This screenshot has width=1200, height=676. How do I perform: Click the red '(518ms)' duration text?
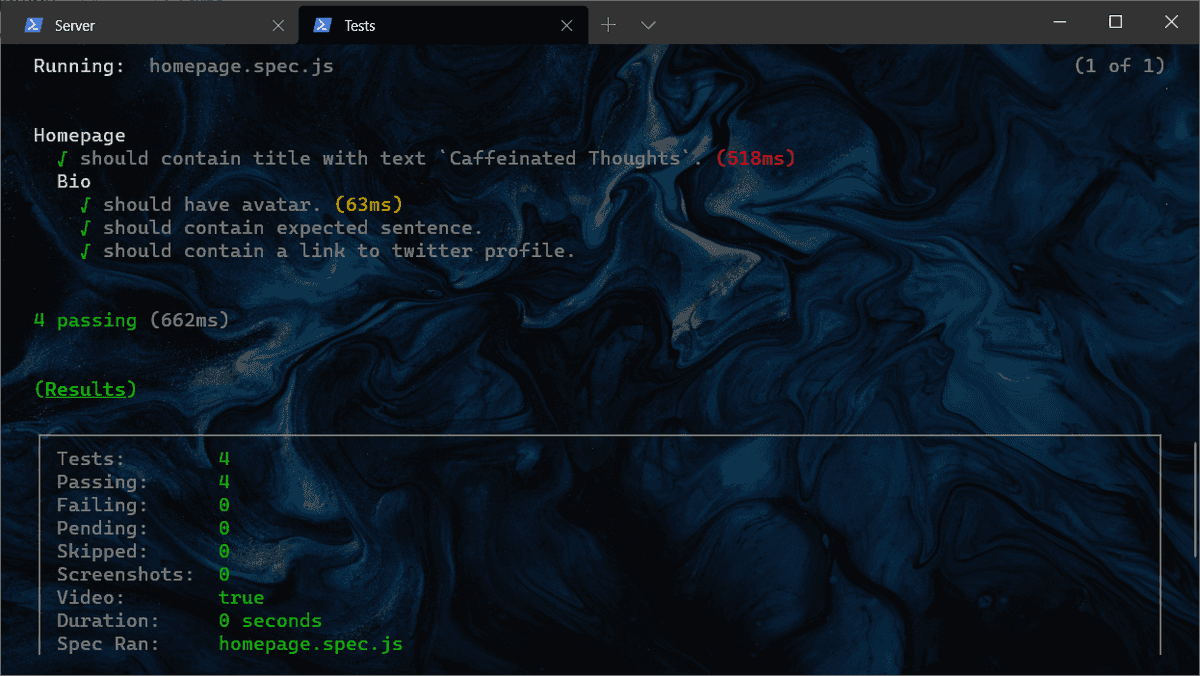(x=756, y=158)
